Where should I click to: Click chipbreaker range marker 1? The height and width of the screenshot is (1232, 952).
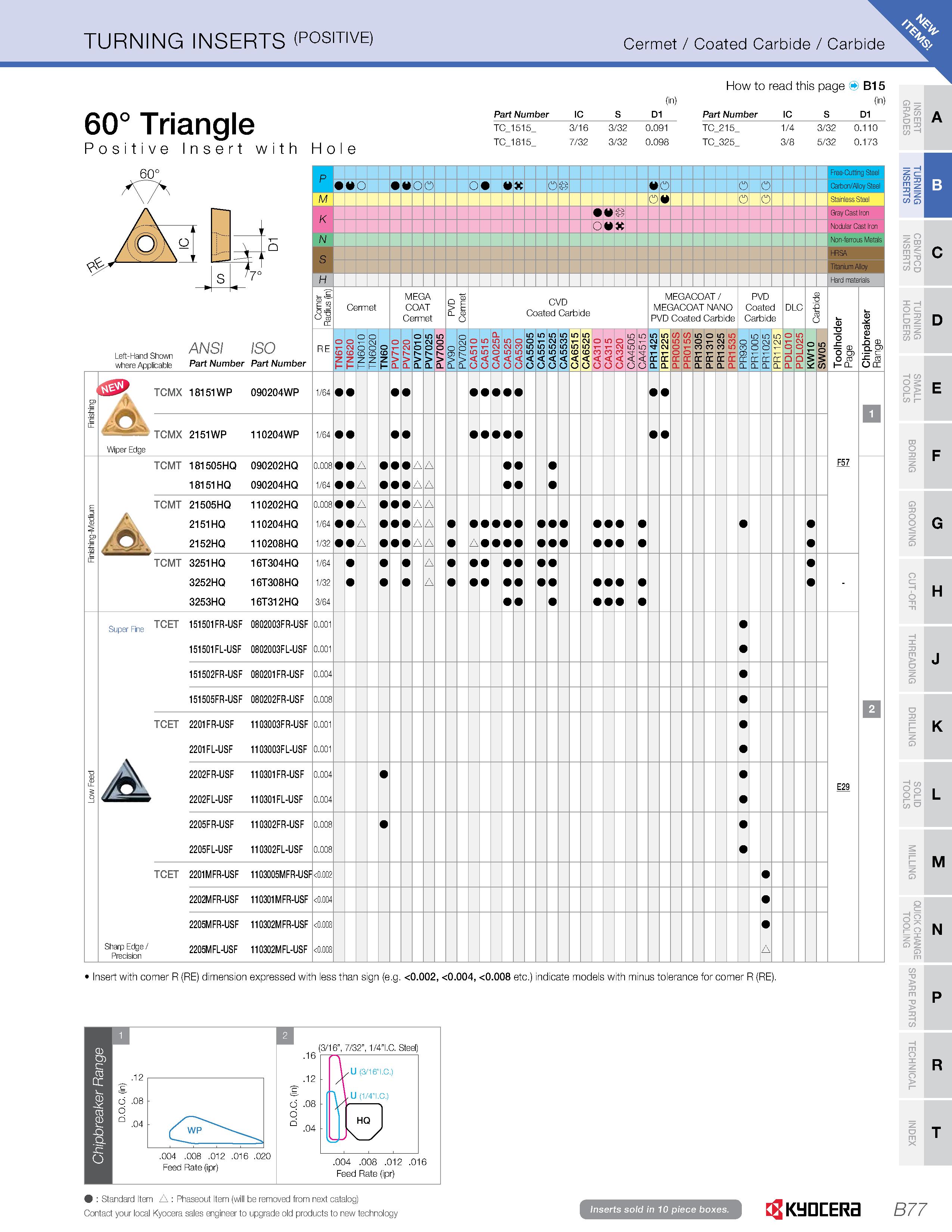coord(871,414)
